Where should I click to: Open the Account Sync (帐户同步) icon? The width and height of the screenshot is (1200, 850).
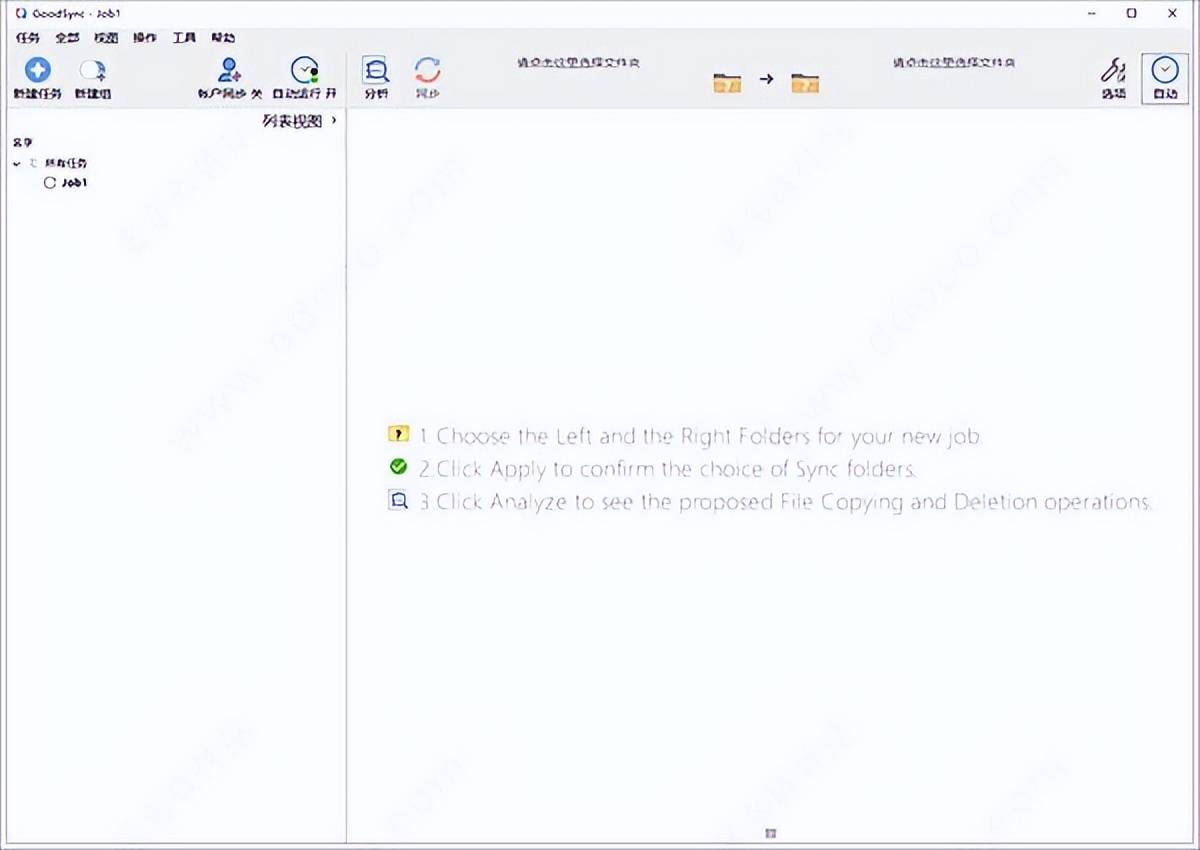coord(230,71)
